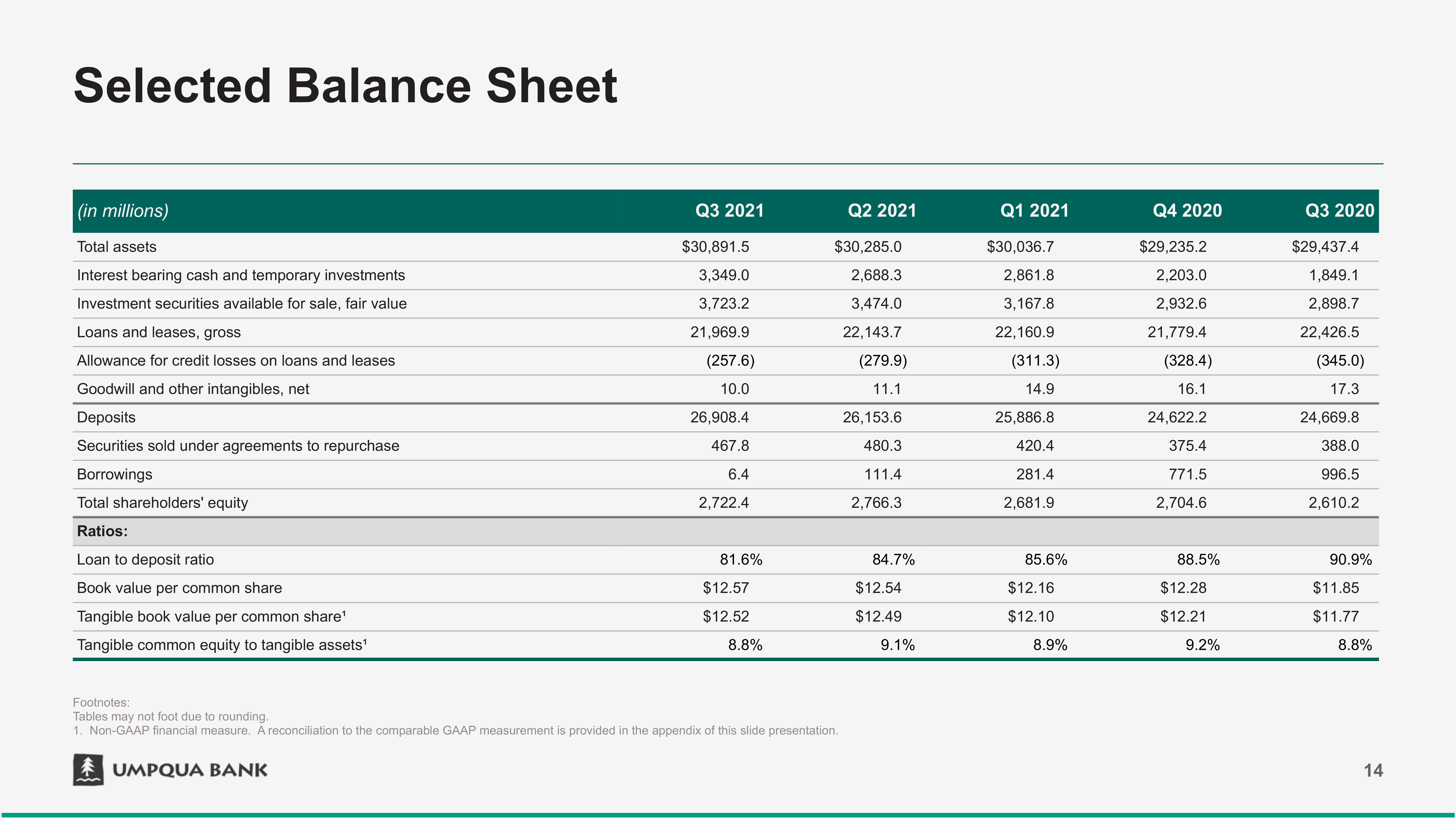Select the Q1 2021 column header
Screen dimensions: 1456x819
click(1034, 211)
